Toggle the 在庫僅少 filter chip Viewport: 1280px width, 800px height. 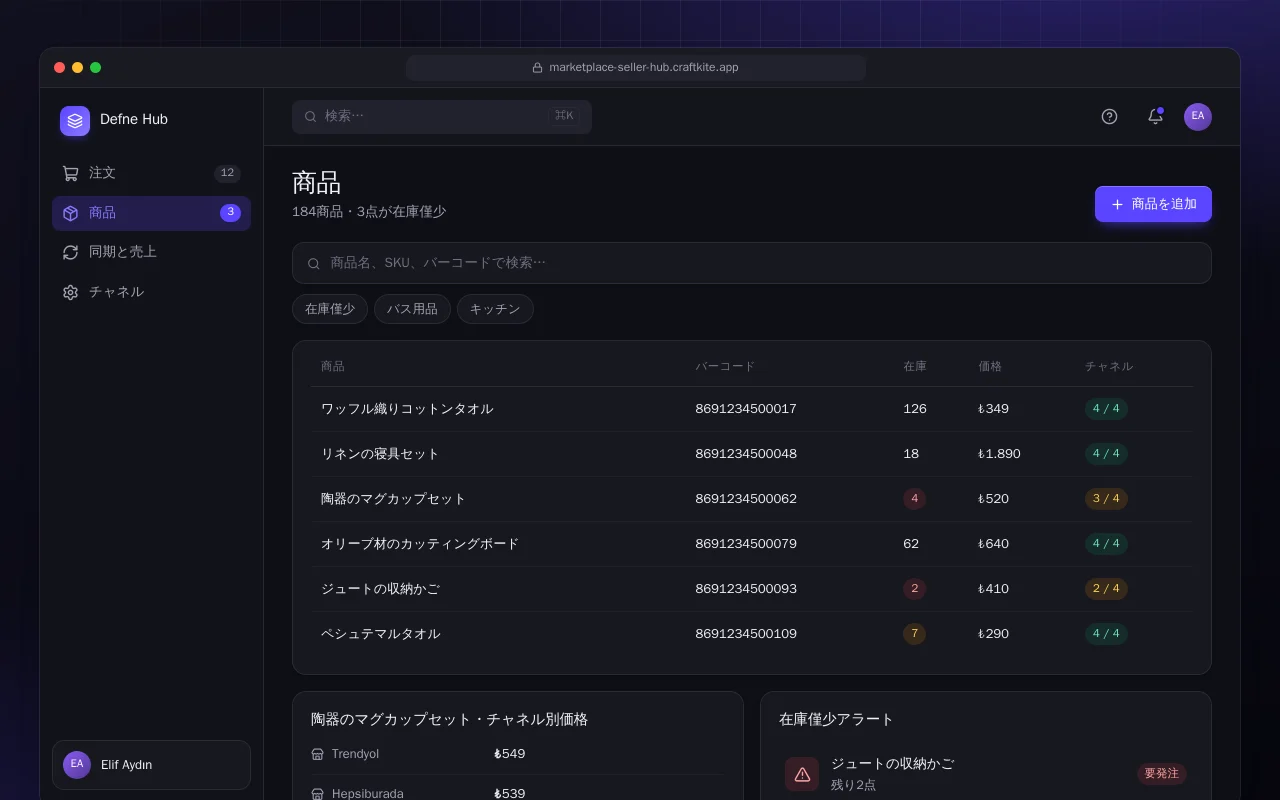pyautogui.click(x=330, y=309)
